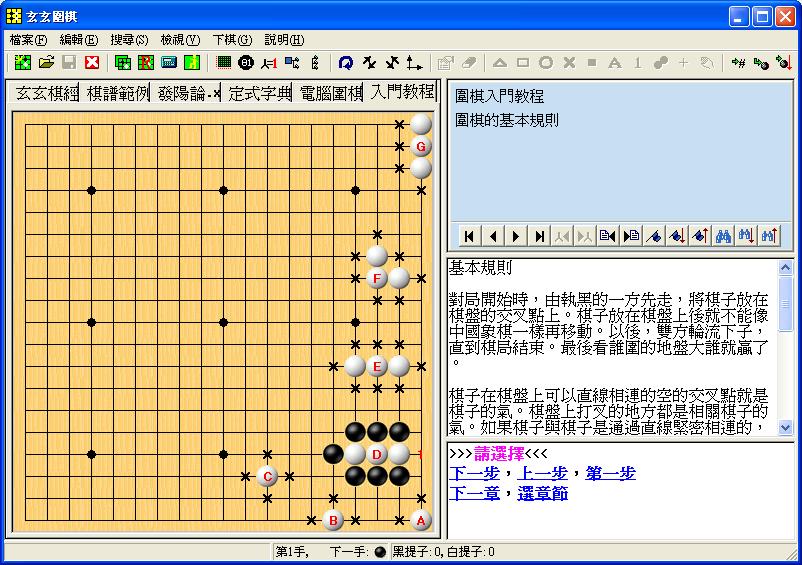Switch to the 入門教程 tab
802x565 pixels.
[x=402, y=92]
